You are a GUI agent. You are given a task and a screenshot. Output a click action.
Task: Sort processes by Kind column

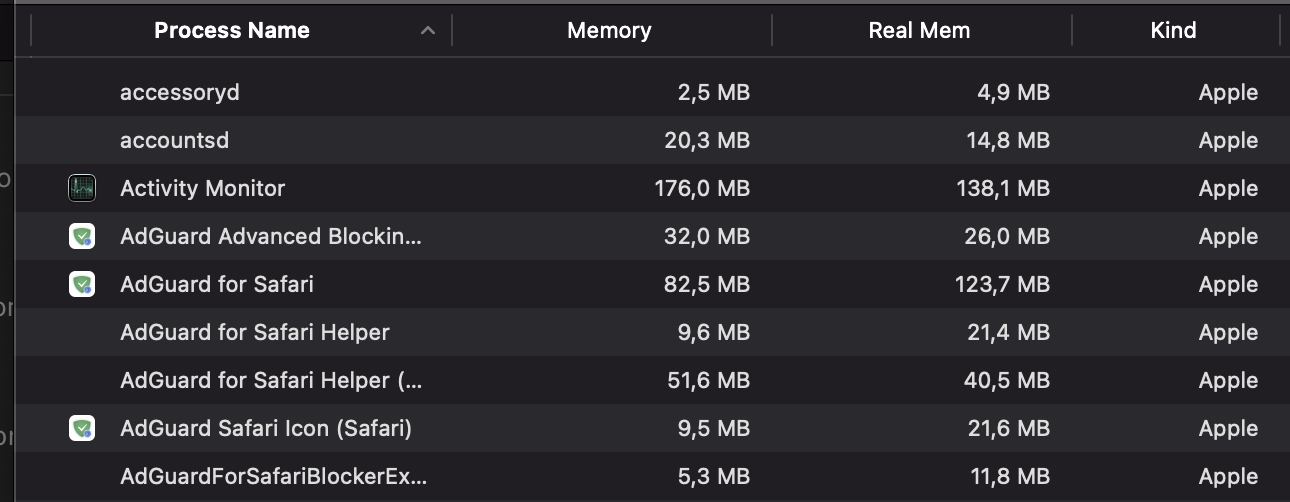(1173, 31)
